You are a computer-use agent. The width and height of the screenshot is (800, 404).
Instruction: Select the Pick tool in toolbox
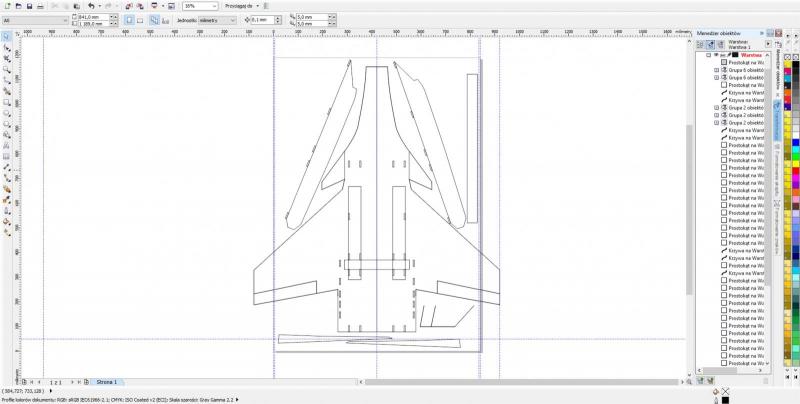(6, 36)
